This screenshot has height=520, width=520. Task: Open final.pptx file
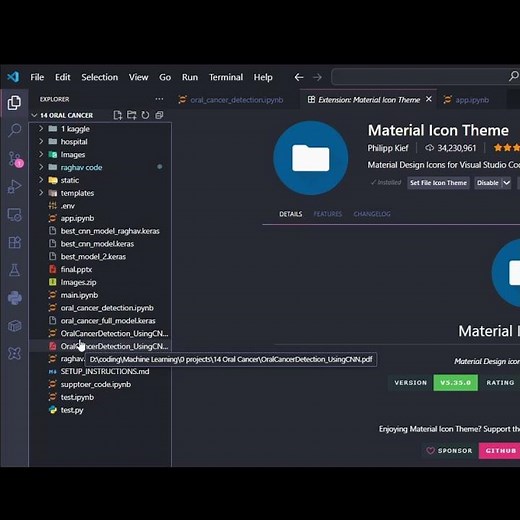(100, 269)
